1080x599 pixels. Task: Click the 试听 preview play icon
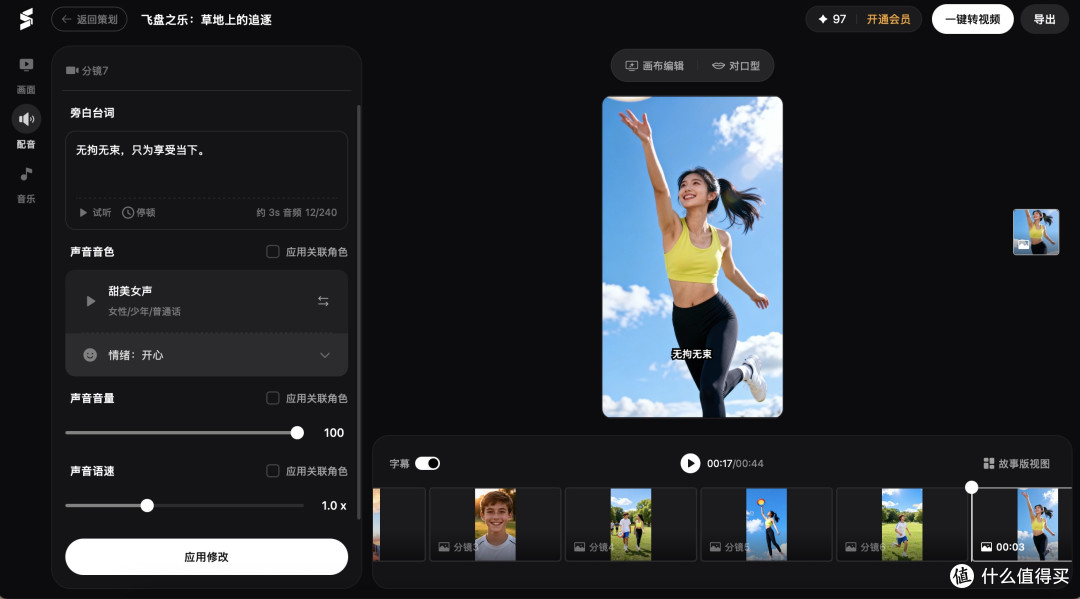click(x=83, y=213)
